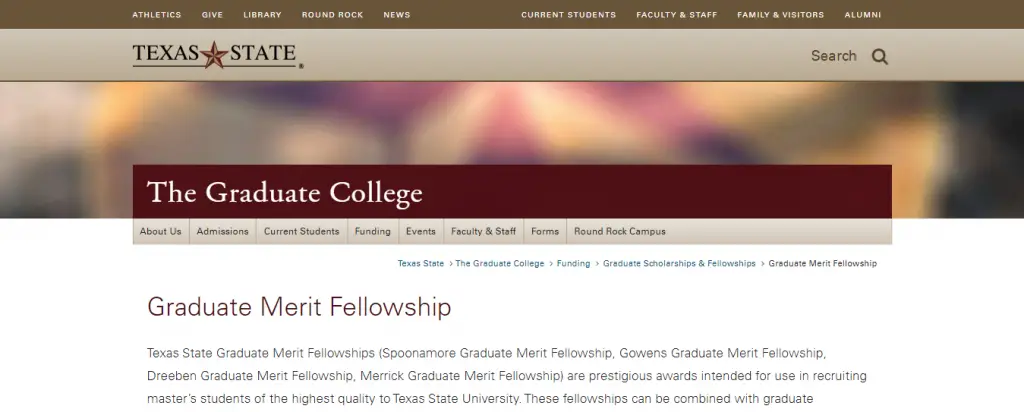This screenshot has width=1024, height=412.
Task: Click the Texas State breadcrumb link
Action: pos(420,263)
